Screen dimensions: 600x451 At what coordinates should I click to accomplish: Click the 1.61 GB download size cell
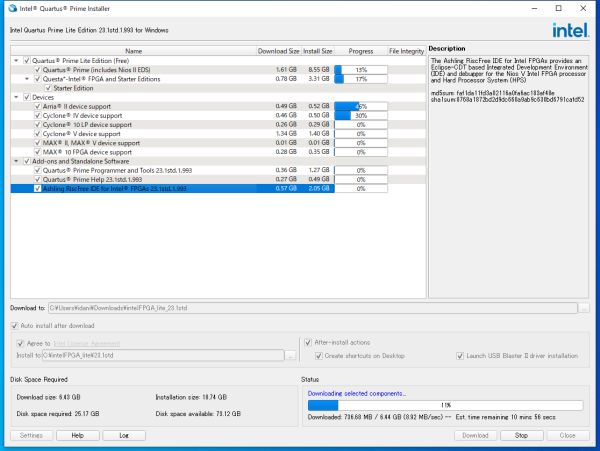click(x=286, y=70)
